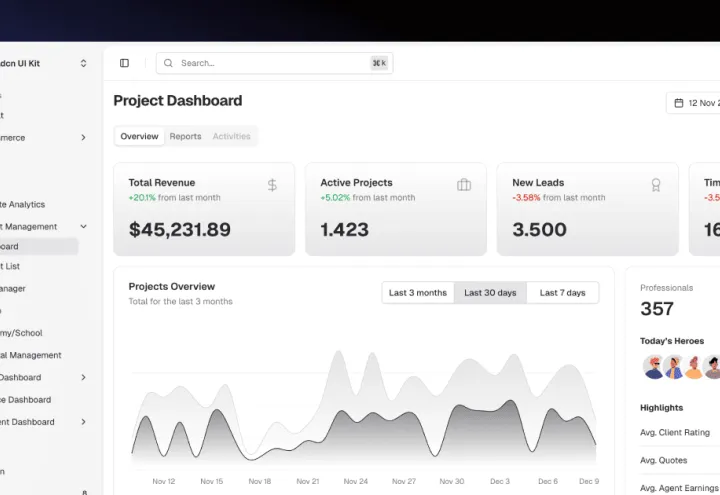Select the Last 7 days range

[562, 292]
